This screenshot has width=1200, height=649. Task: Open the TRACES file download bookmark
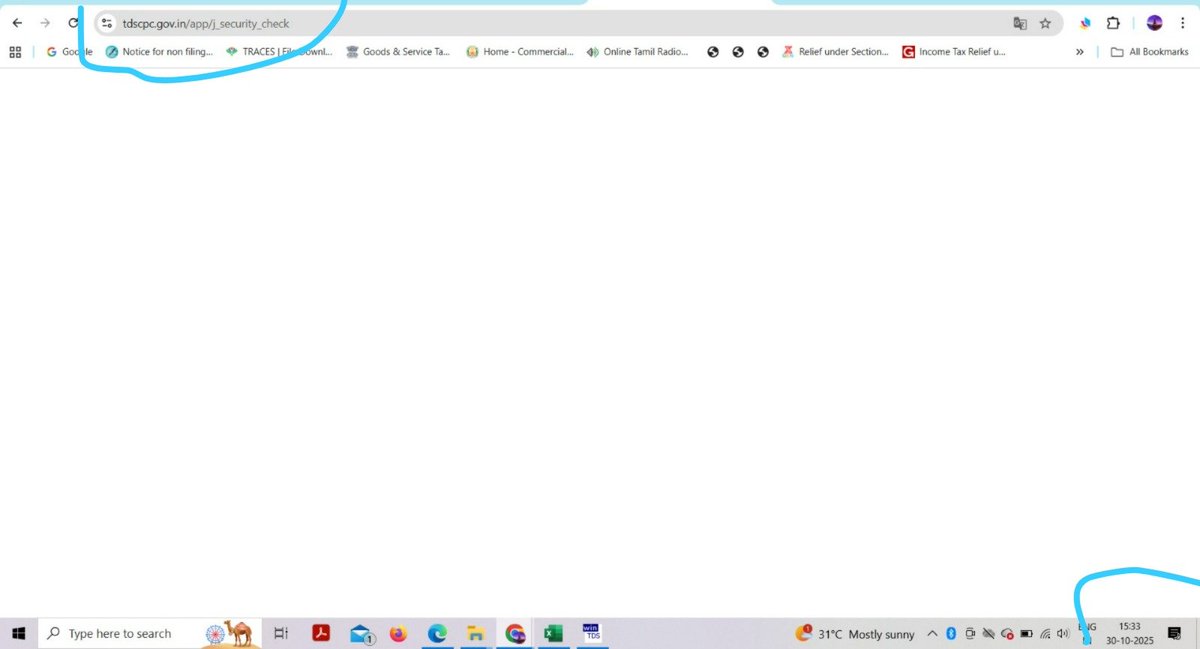[x=279, y=52]
